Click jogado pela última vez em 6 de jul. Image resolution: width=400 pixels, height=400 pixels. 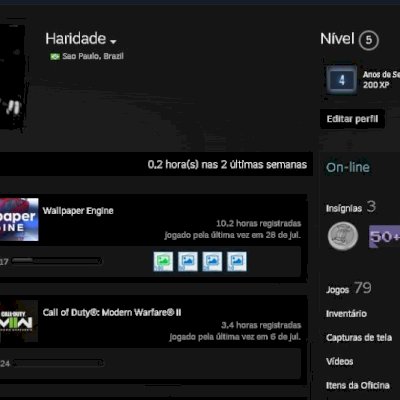pyautogui.click(x=235, y=337)
